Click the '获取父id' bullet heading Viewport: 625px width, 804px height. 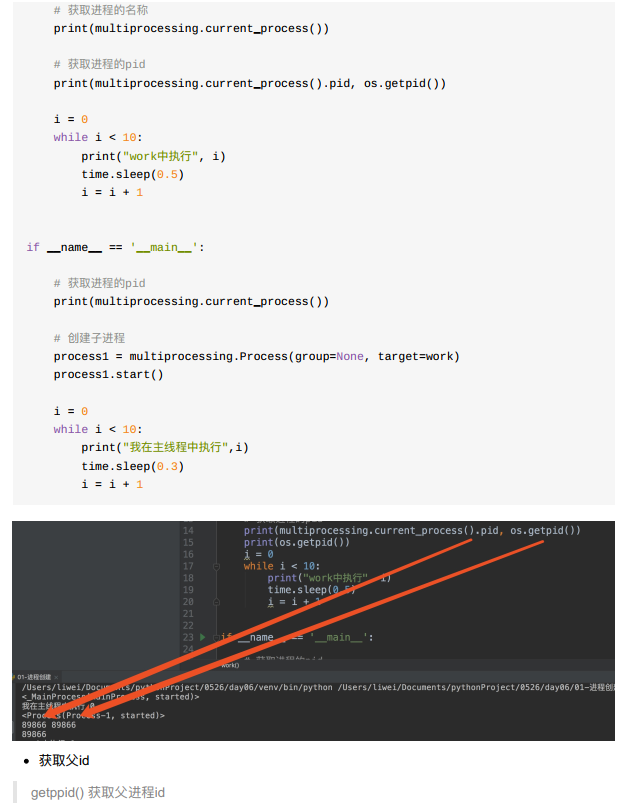point(64,760)
